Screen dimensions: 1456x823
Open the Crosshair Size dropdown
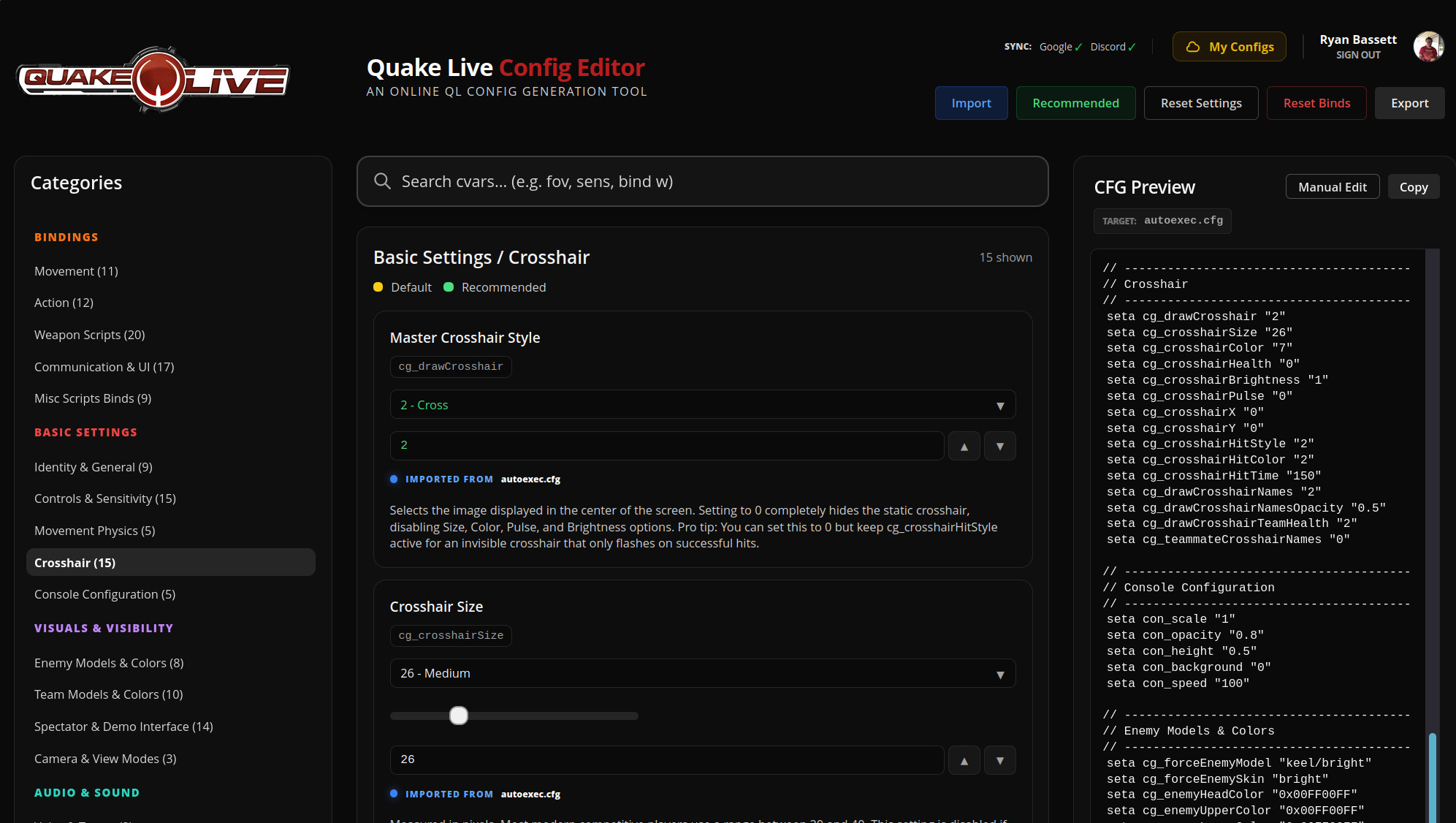pyautogui.click(x=702, y=673)
